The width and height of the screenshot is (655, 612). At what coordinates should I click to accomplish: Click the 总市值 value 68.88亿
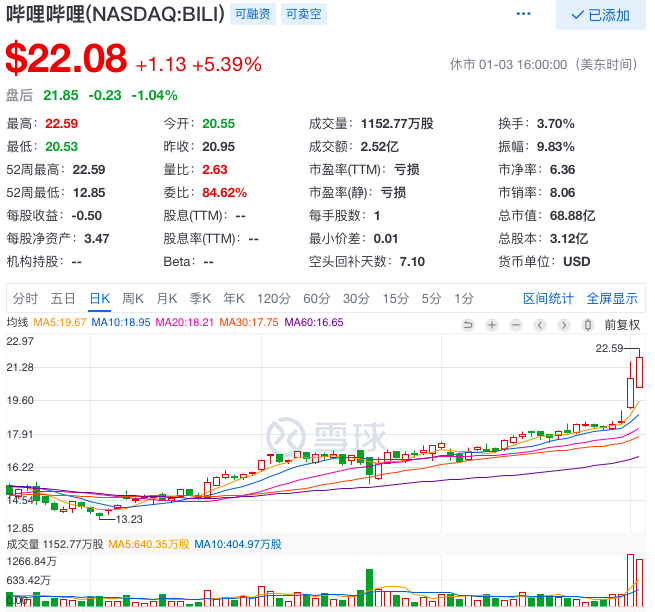[x=572, y=216]
